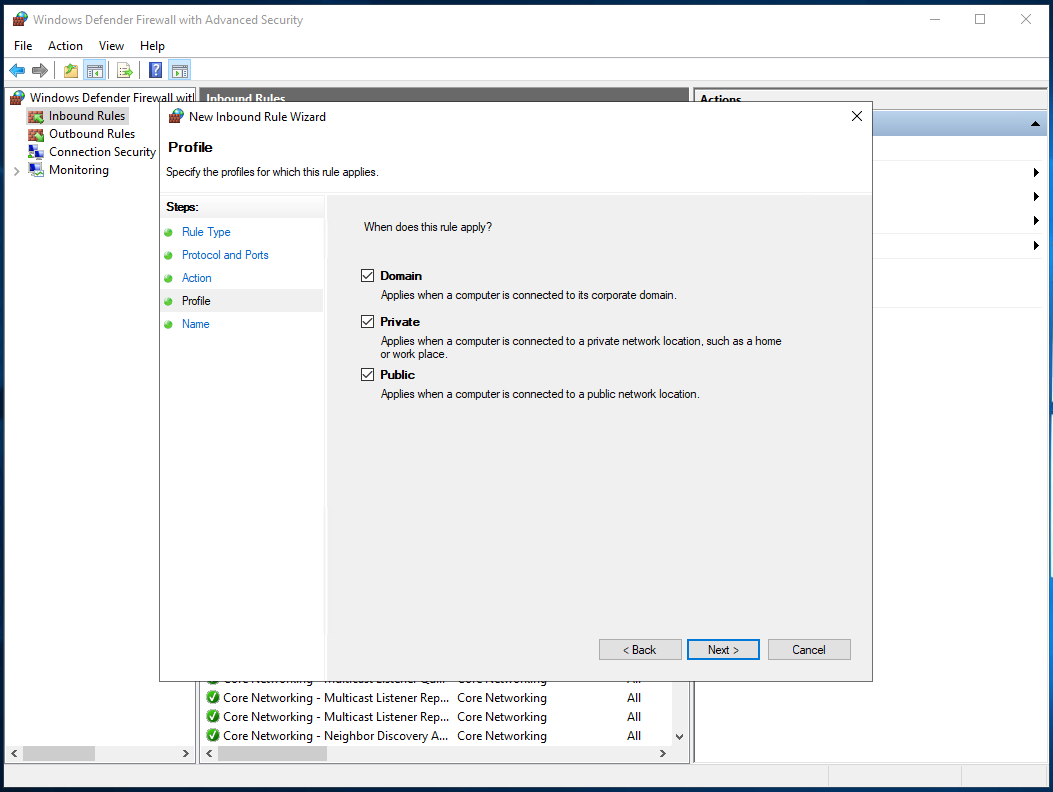Click the rules list vertical scrollbar down arrow
The height and width of the screenshot is (792, 1053).
click(x=680, y=736)
